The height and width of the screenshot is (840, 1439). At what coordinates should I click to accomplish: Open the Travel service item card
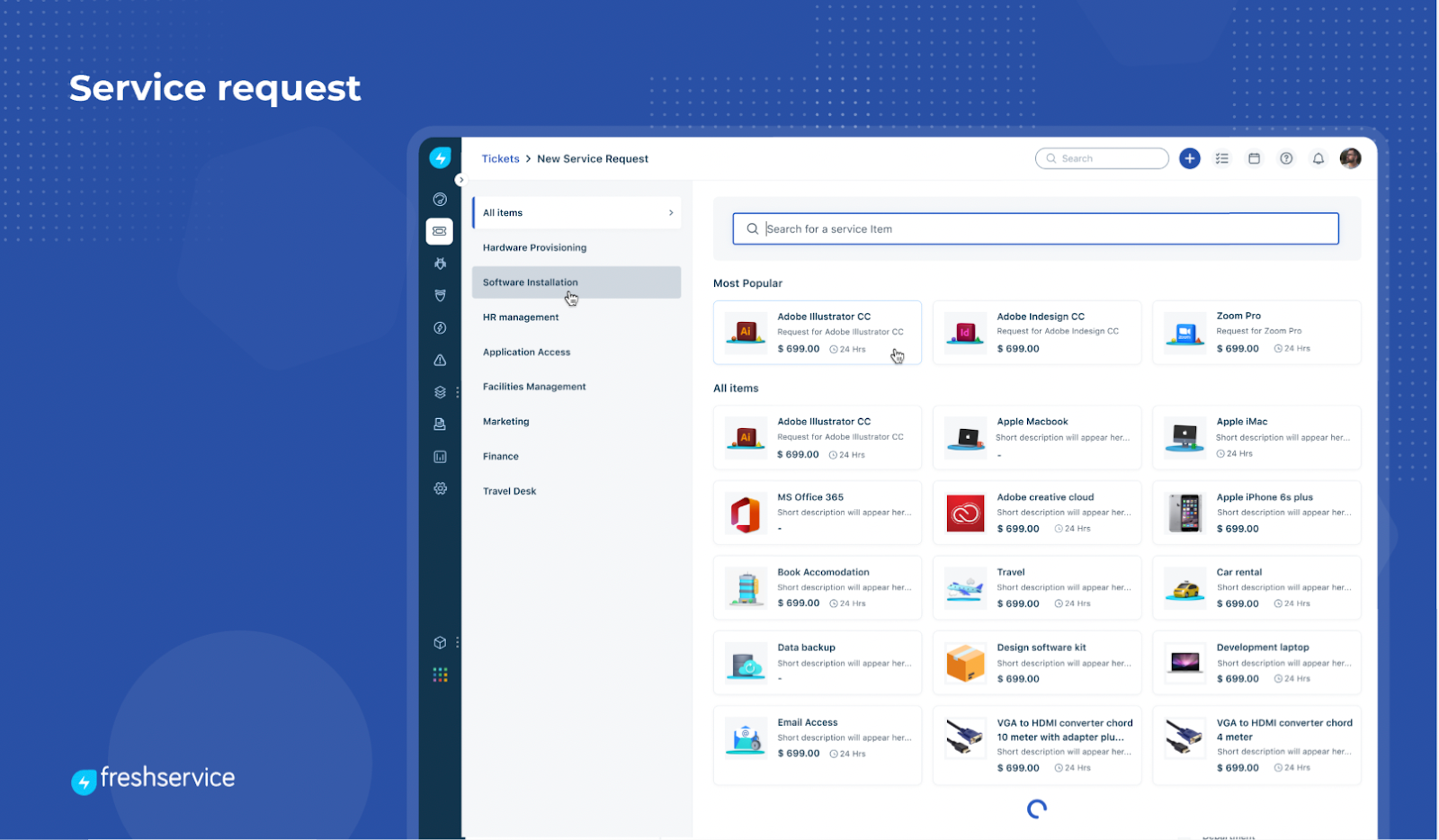[x=1037, y=588]
